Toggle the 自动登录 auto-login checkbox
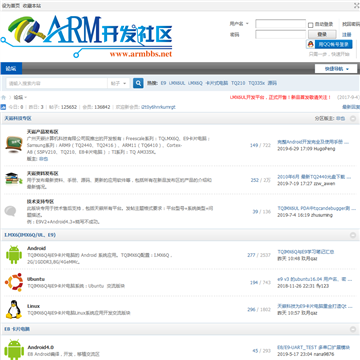The width and height of the screenshot is (360, 360). pos(310,25)
